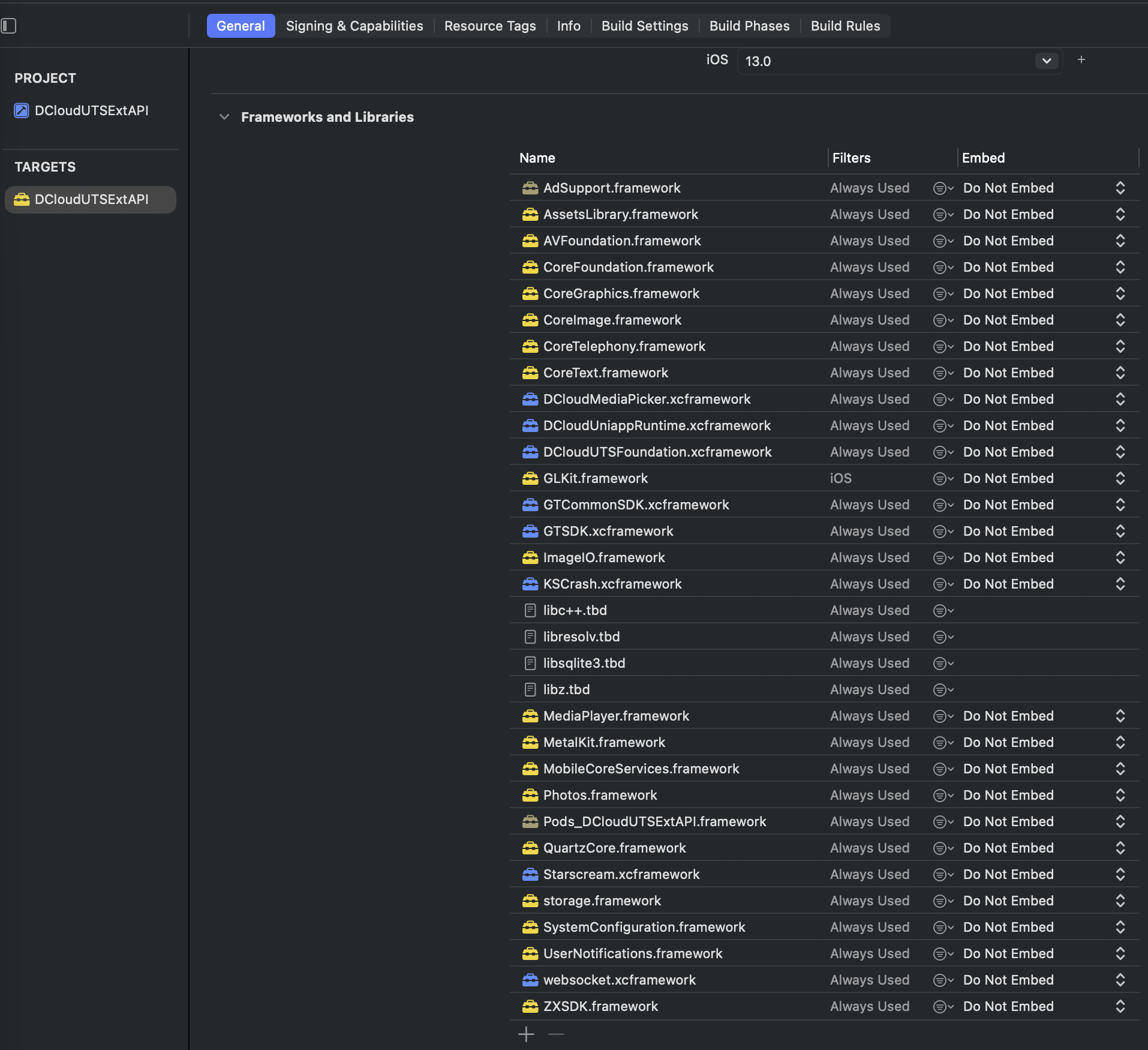Select the ImageIO.framework row
The height and width of the screenshot is (1050, 1148).
[825, 557]
